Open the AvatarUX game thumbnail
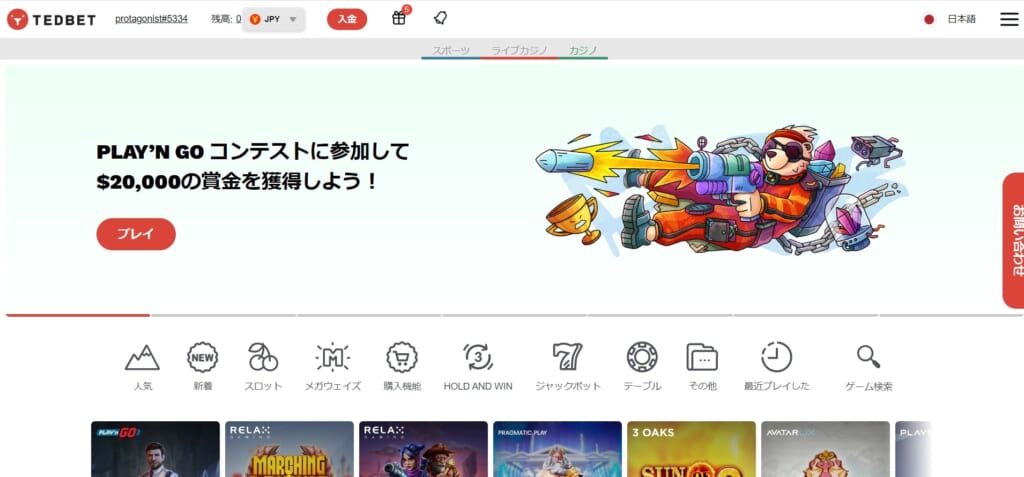 825,449
